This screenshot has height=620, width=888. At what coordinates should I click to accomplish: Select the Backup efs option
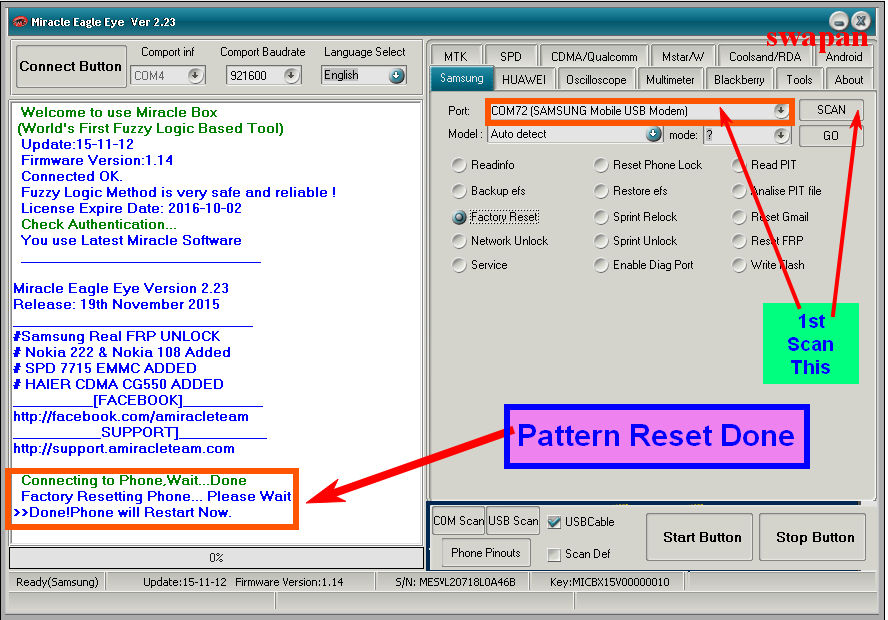489,191
